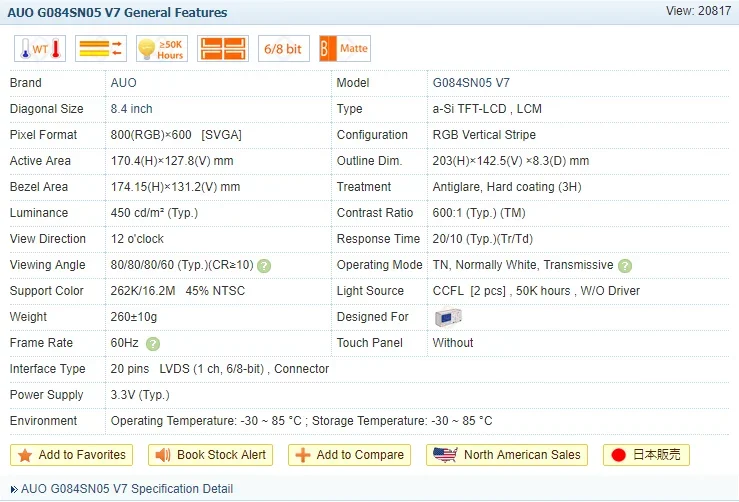Click the 20 pins LVDS interface type value
The image size is (739, 502).
point(220,369)
